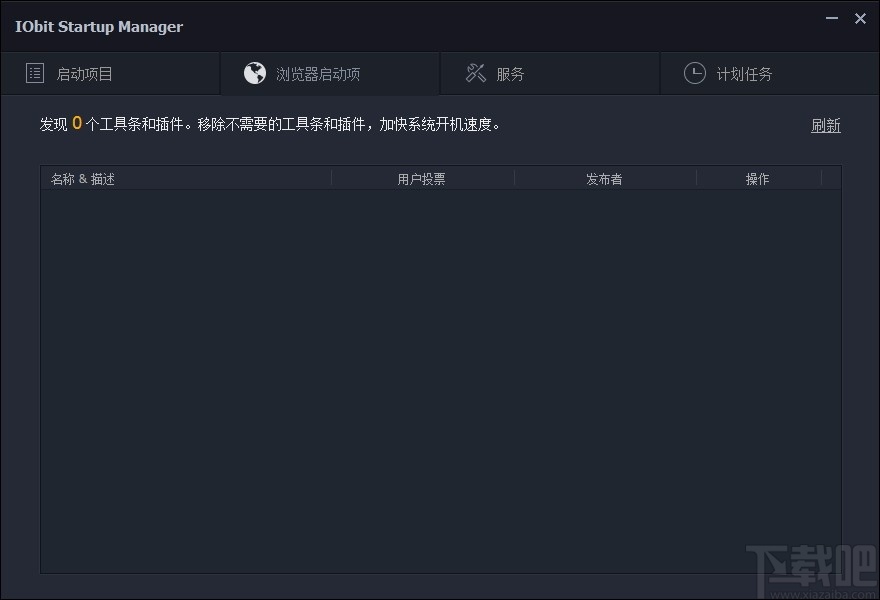
Task: Select the Startup Items list icon
Action: click(x=35, y=73)
